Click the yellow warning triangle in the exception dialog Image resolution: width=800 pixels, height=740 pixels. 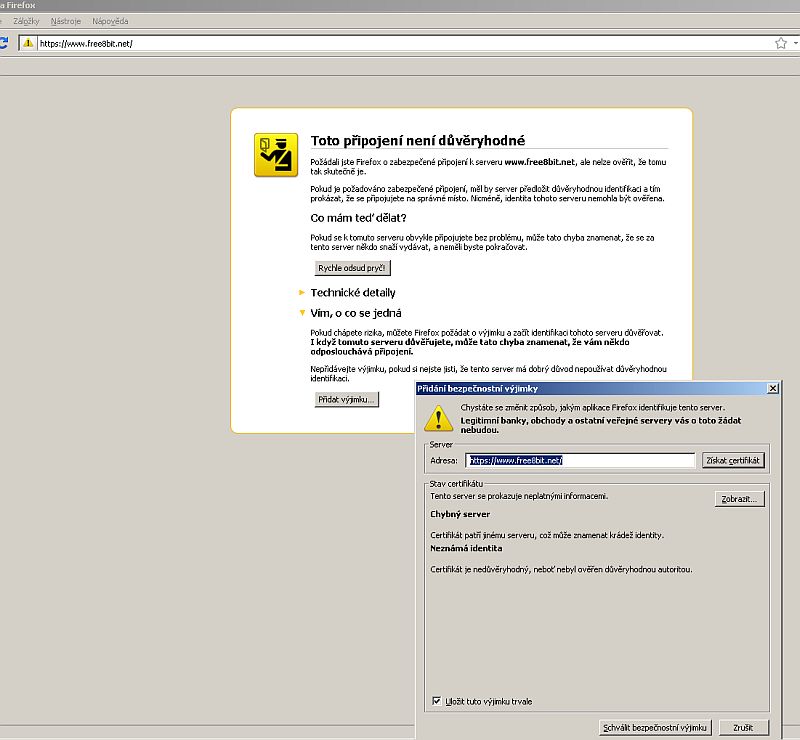[438, 418]
